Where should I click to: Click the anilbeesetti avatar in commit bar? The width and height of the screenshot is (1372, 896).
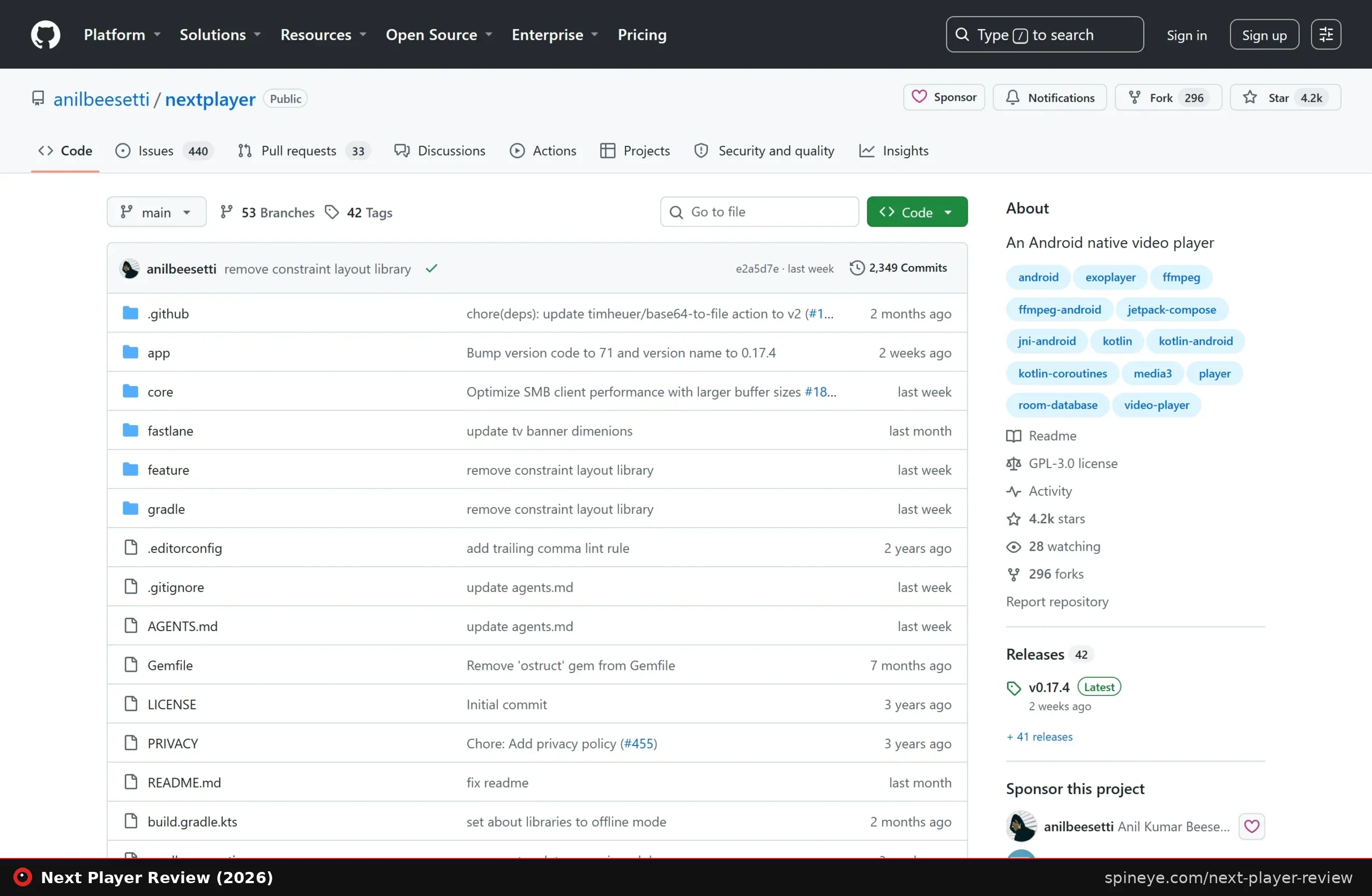(130, 269)
